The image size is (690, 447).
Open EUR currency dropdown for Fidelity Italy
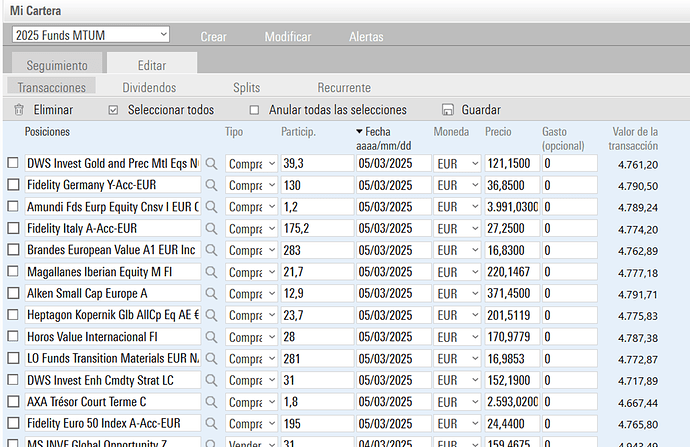click(457, 228)
